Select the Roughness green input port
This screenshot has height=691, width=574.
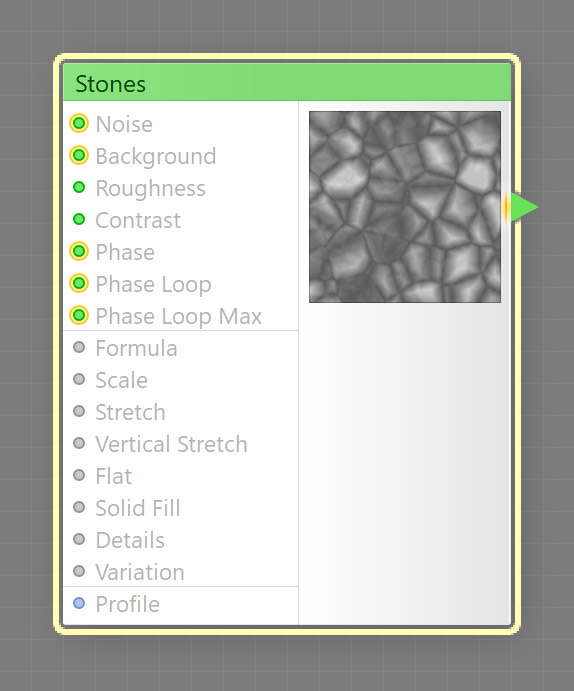pyautogui.click(x=79, y=187)
